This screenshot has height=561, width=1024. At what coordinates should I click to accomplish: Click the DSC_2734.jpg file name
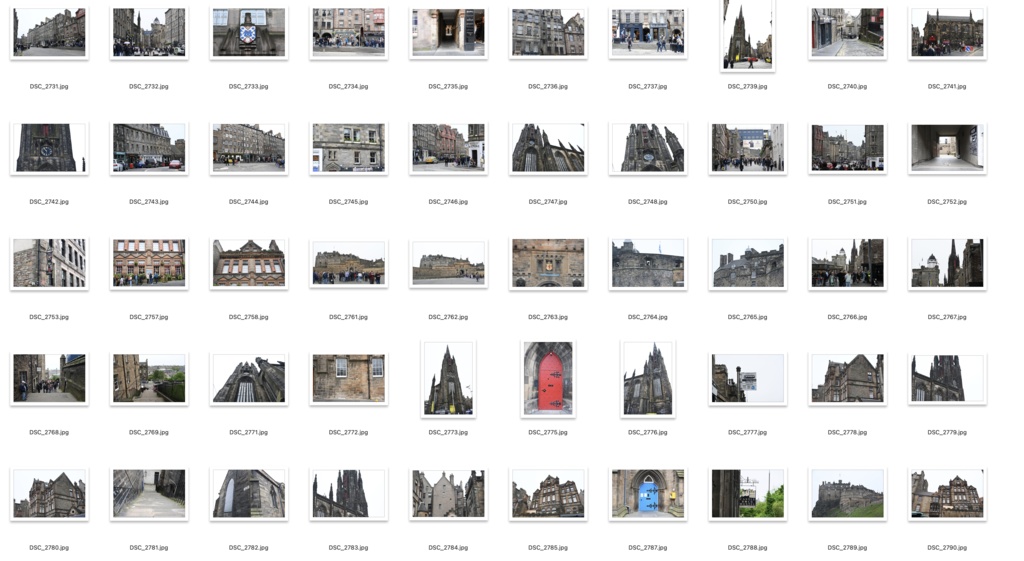[348, 86]
